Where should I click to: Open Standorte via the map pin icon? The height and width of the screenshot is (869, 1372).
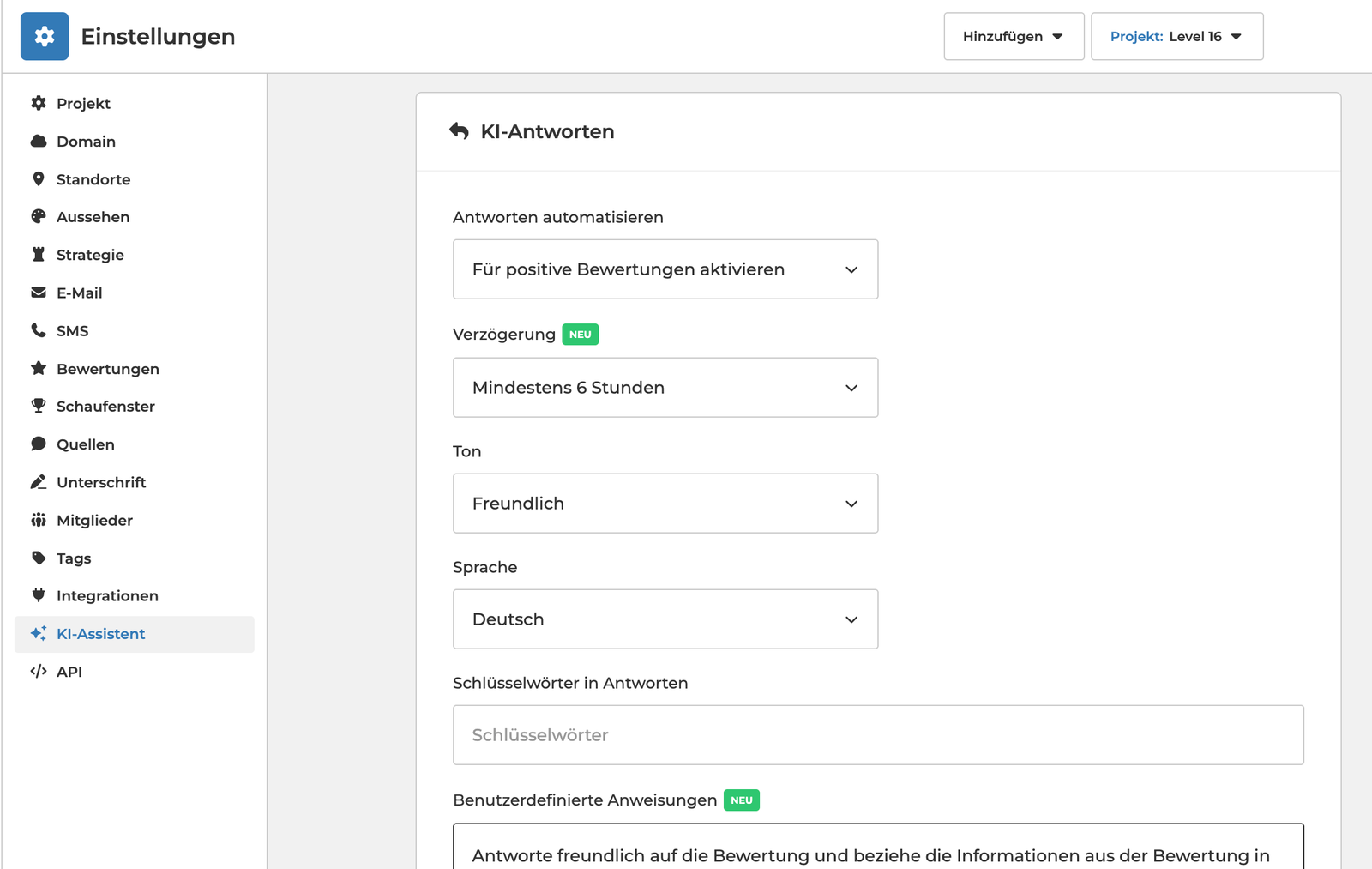pos(39,179)
